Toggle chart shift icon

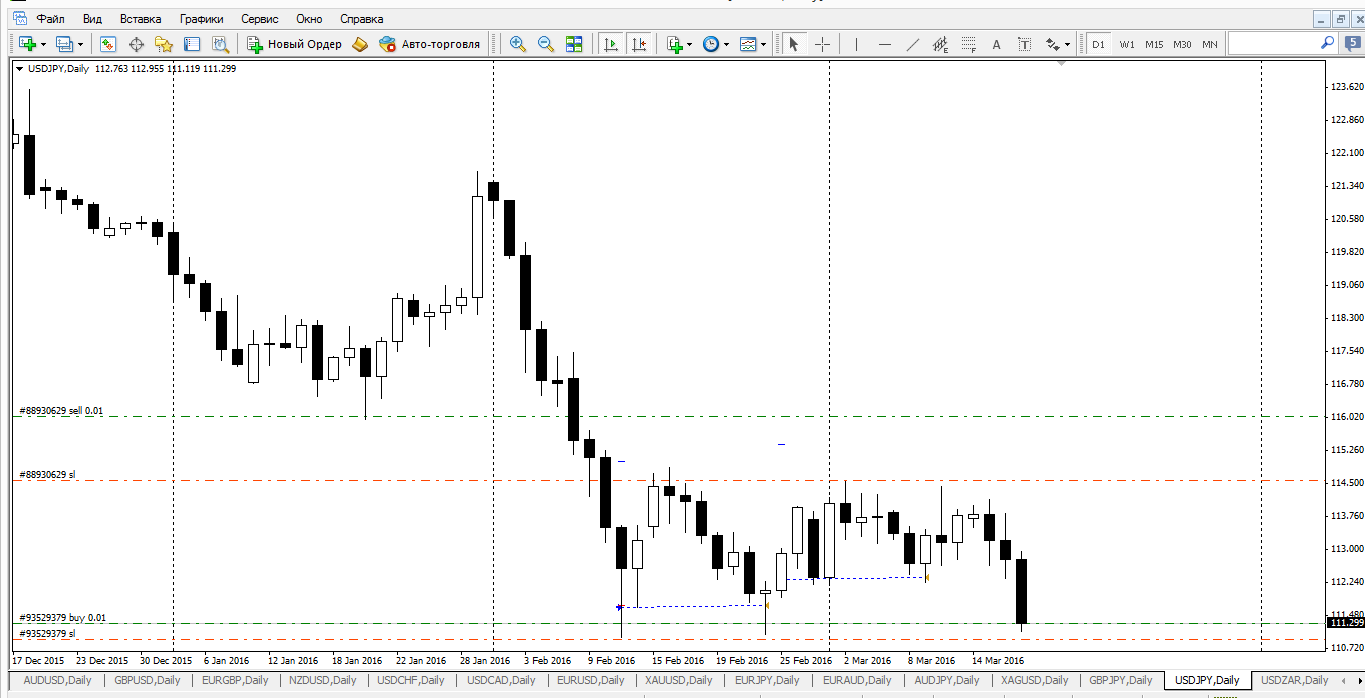pyautogui.click(x=640, y=44)
